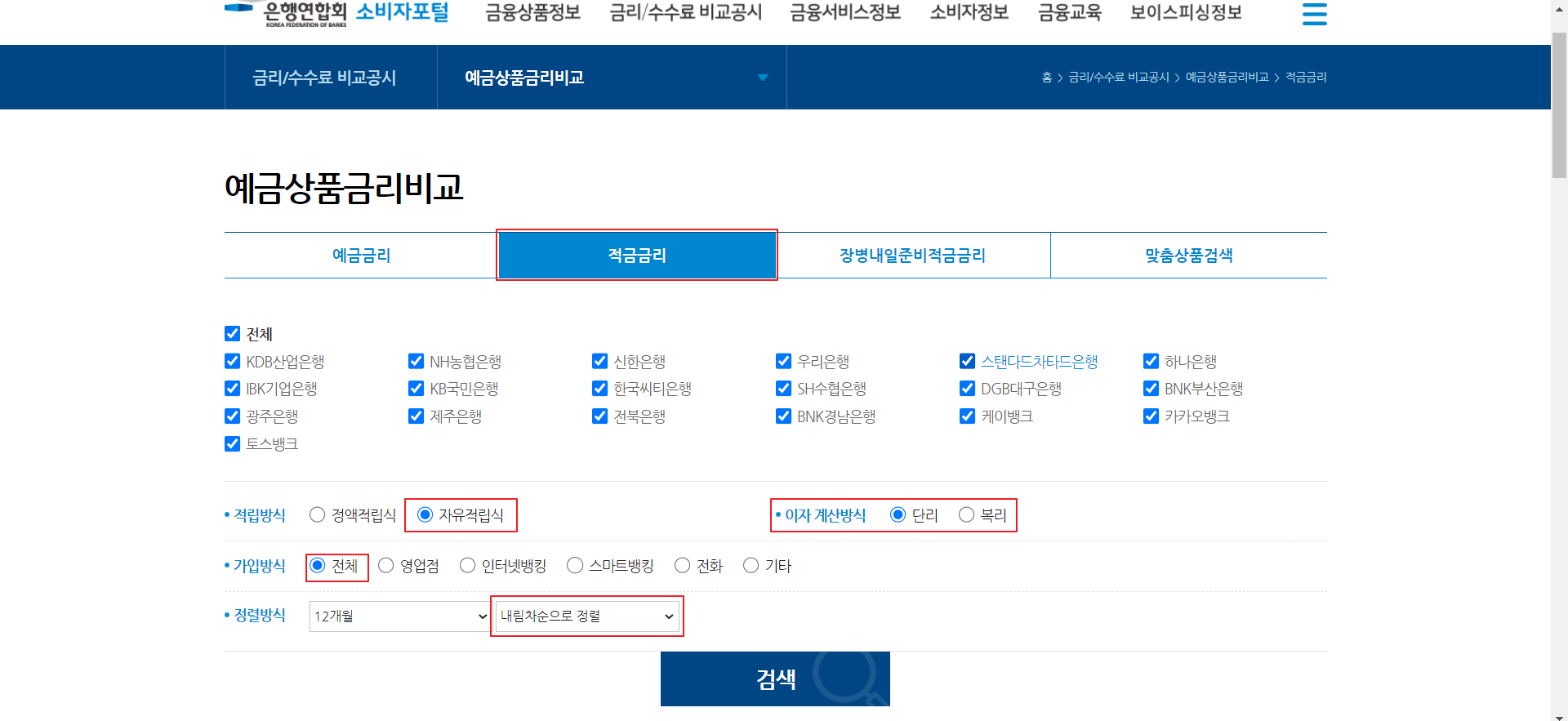1568x721 pixels.
Task: Select the 자유적립식 radio button
Action: [425, 515]
